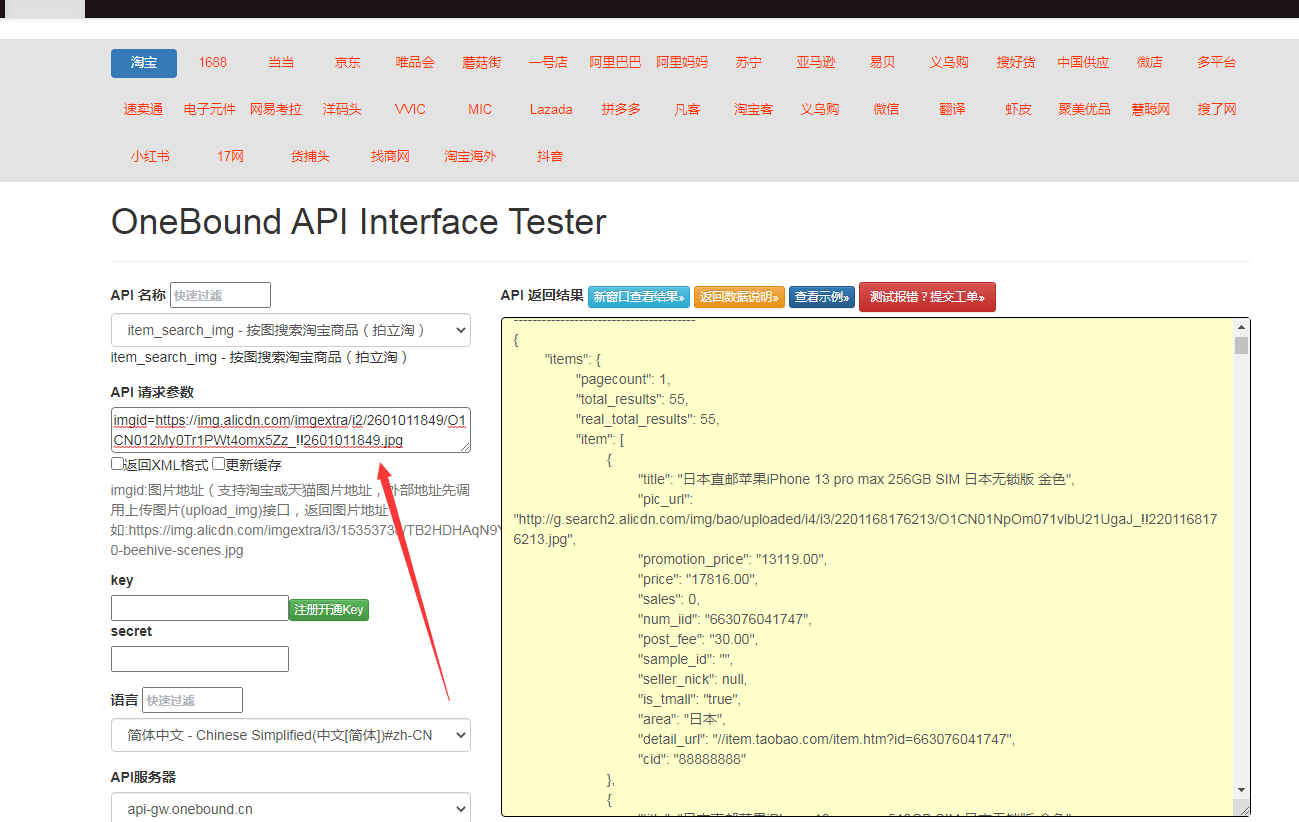1299x822 pixels.
Task: Switch to the 货捕头 tab
Action: [x=310, y=156]
